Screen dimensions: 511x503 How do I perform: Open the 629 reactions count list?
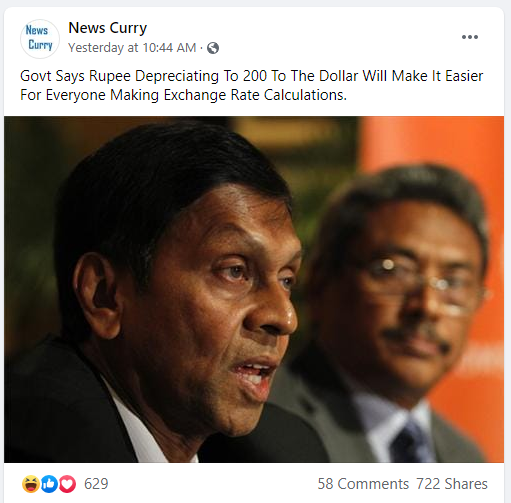96,484
